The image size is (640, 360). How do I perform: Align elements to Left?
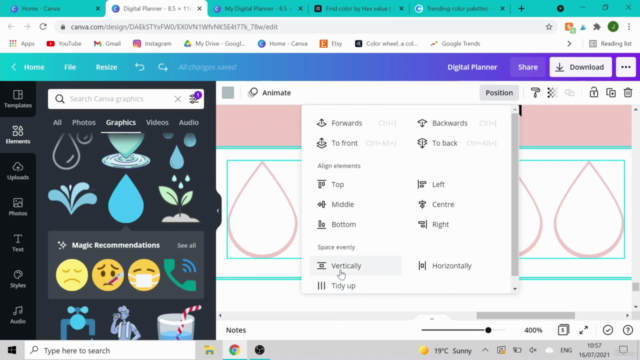(457, 184)
